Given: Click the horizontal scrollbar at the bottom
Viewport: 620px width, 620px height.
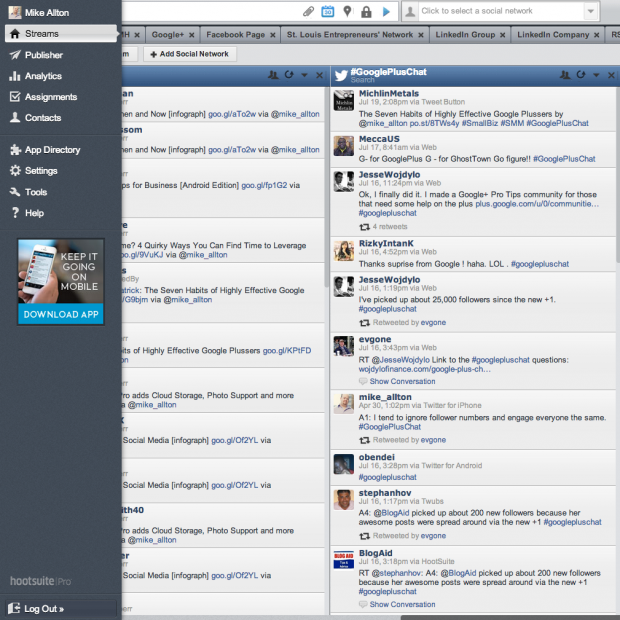Looking at the screenshot, I should (510, 618).
